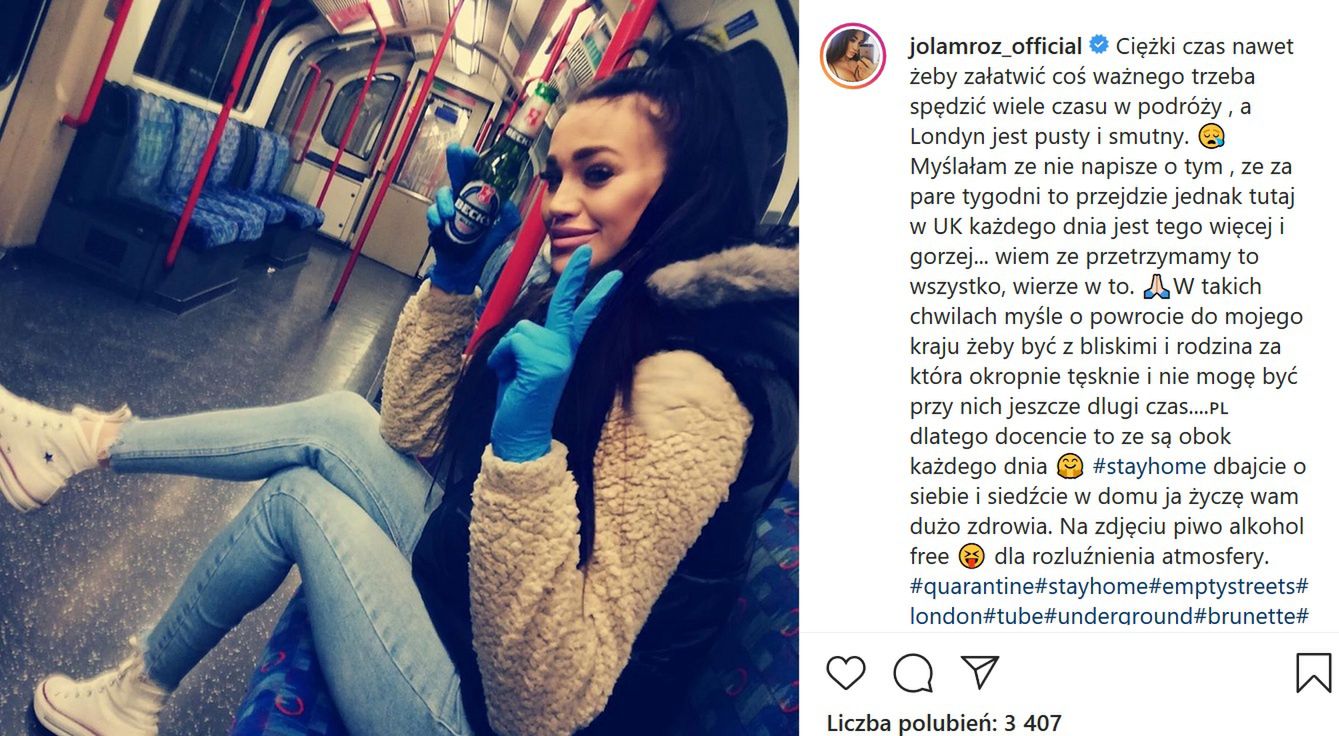
Task: Like the post with heart icon
Action: click(x=846, y=672)
